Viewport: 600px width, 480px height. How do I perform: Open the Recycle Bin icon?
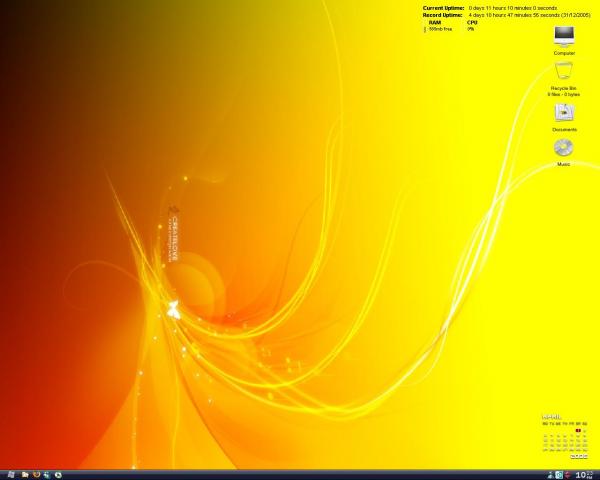[564, 73]
